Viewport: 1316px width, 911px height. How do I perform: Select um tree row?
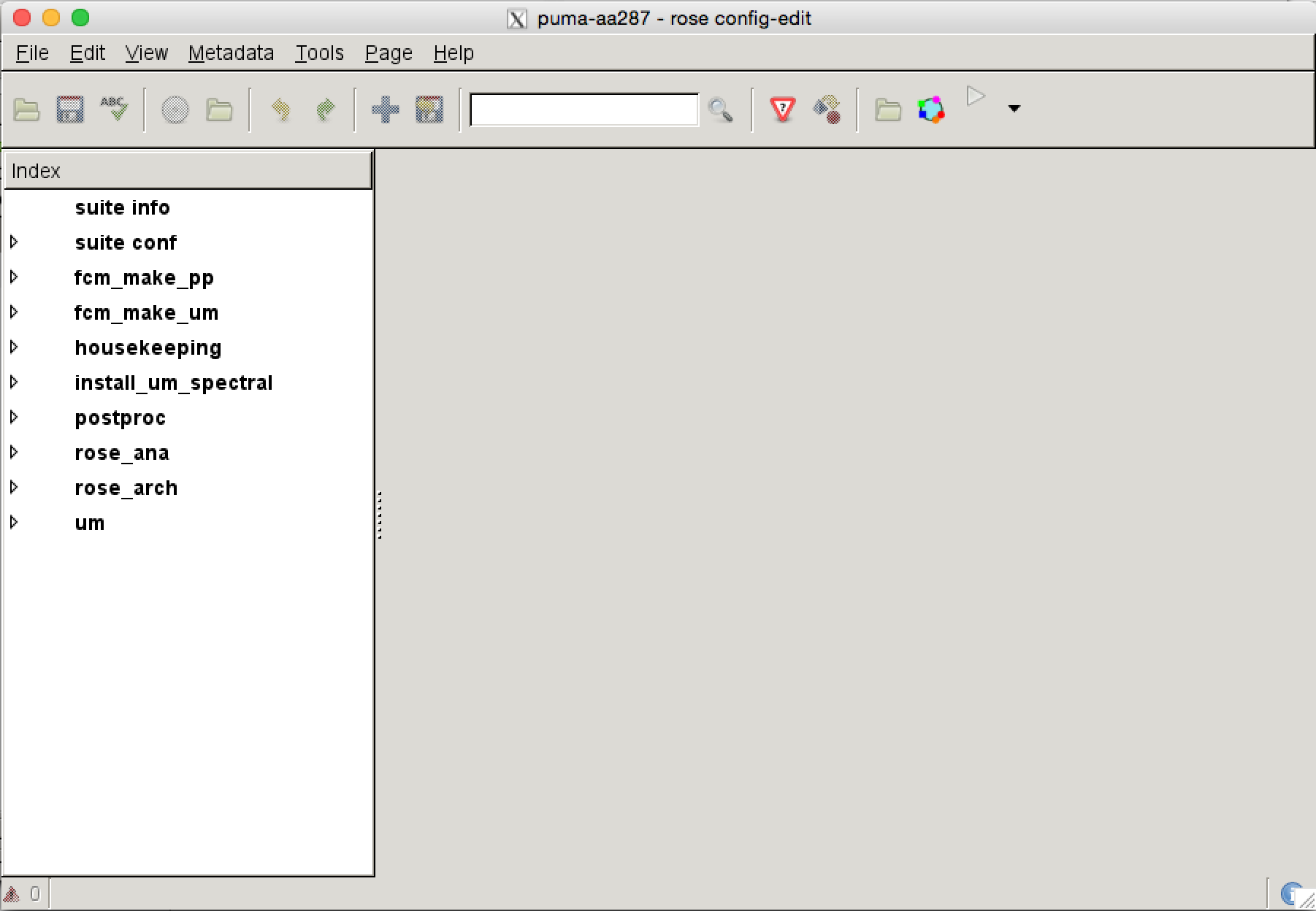pos(188,523)
